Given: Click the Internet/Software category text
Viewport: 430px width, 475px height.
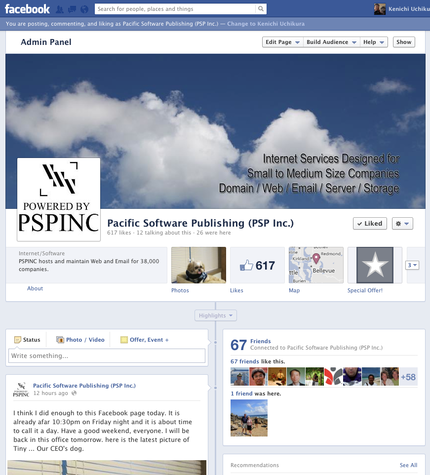Looking at the screenshot, I should (42, 253).
